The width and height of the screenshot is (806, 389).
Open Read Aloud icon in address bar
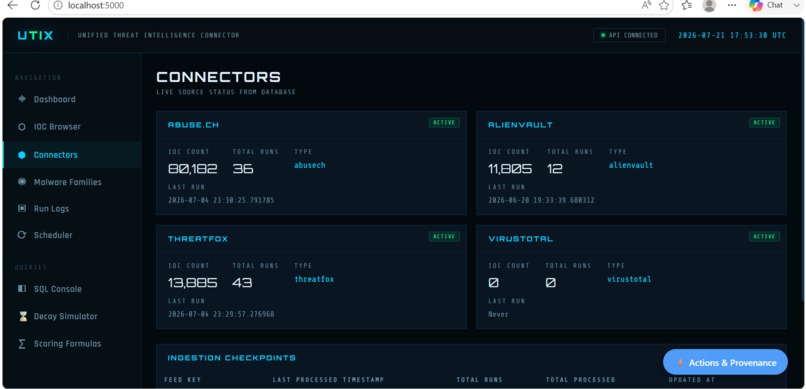coord(646,5)
